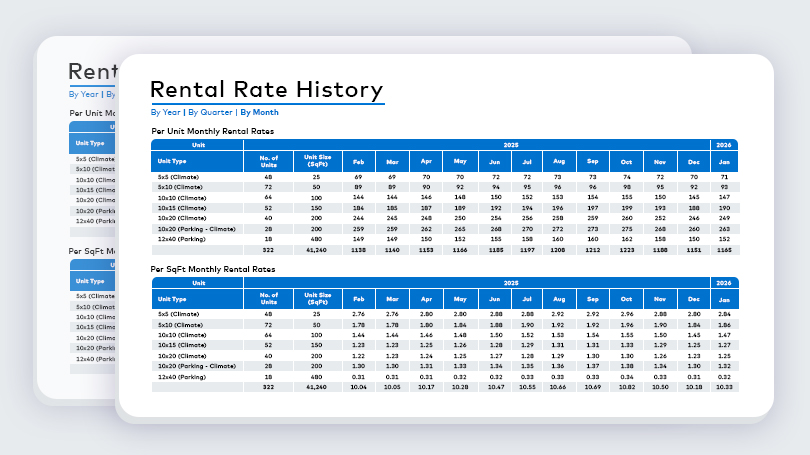This screenshot has height=455, width=810.
Task: Click the Jun per-SqFt total 10.47
Action: [496, 387]
